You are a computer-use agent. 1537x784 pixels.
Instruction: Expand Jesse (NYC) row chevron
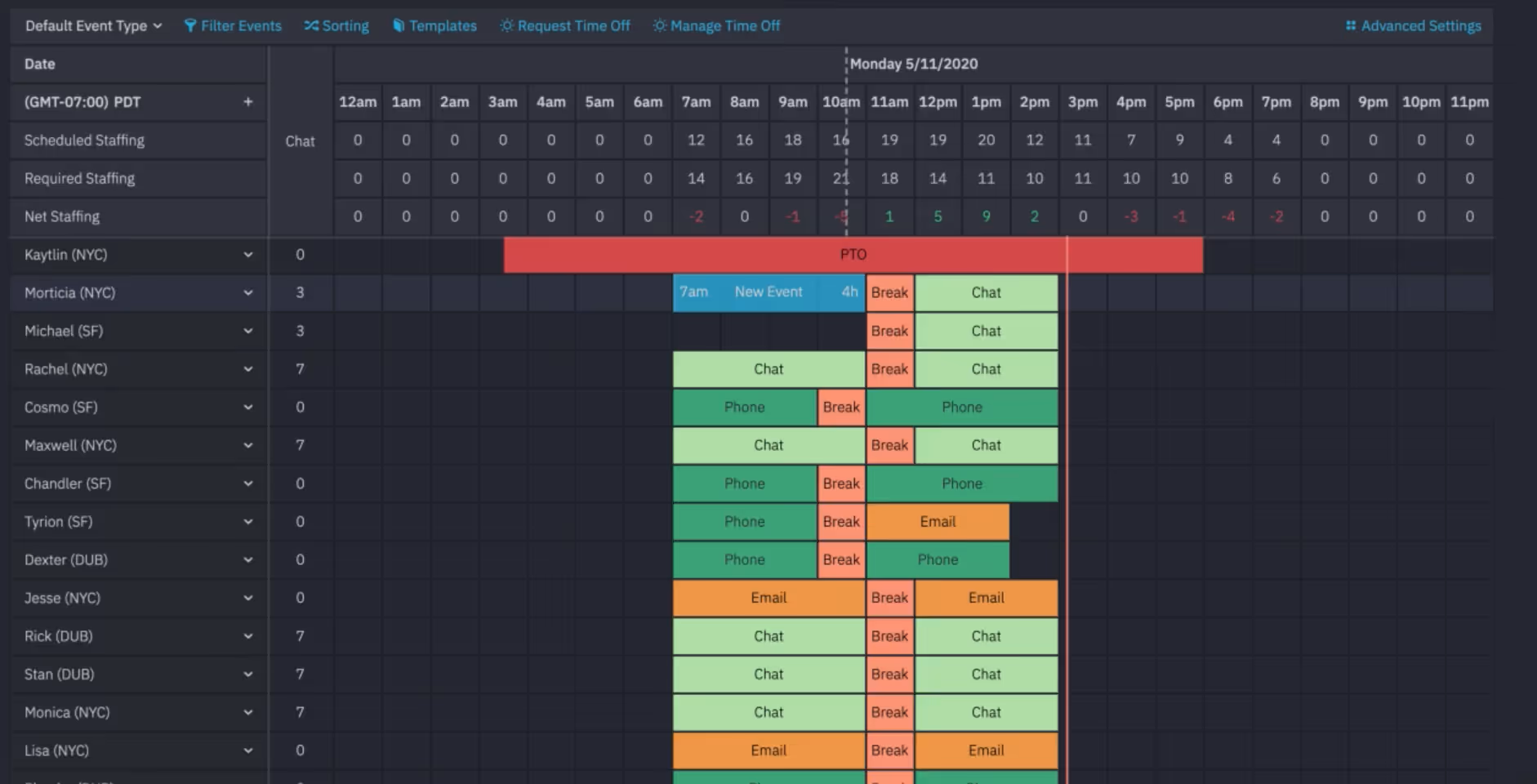pos(247,598)
